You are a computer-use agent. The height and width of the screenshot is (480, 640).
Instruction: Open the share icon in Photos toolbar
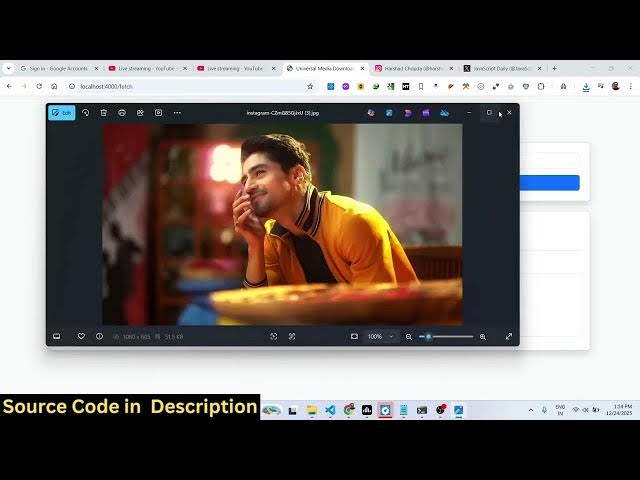tap(140, 113)
